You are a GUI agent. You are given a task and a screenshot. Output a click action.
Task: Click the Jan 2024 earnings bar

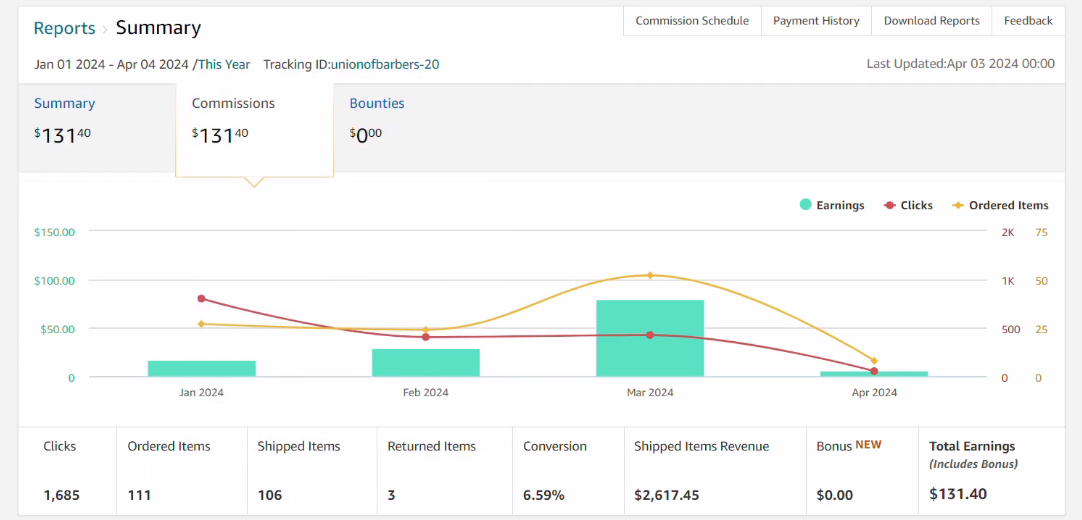coord(201,368)
